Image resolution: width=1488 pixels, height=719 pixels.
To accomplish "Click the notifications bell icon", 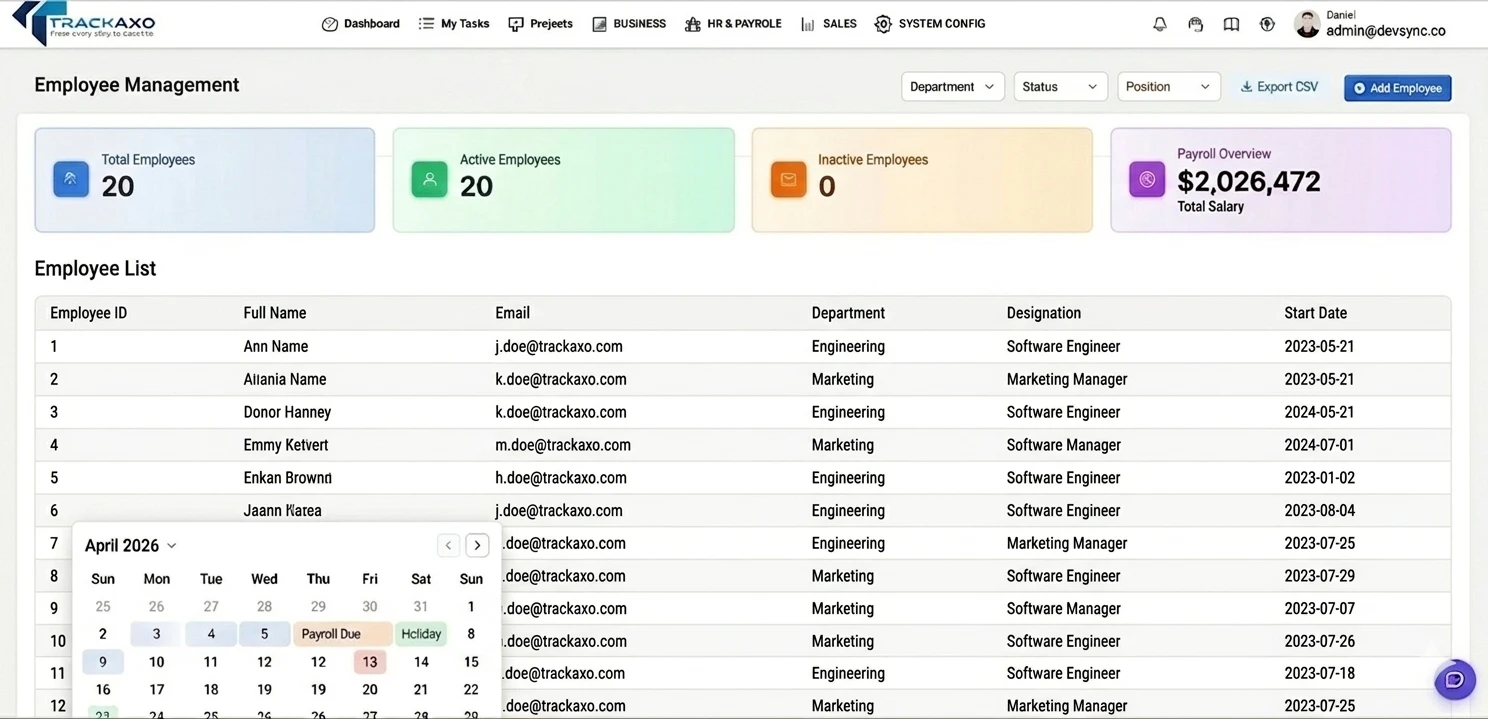I will point(1159,23).
